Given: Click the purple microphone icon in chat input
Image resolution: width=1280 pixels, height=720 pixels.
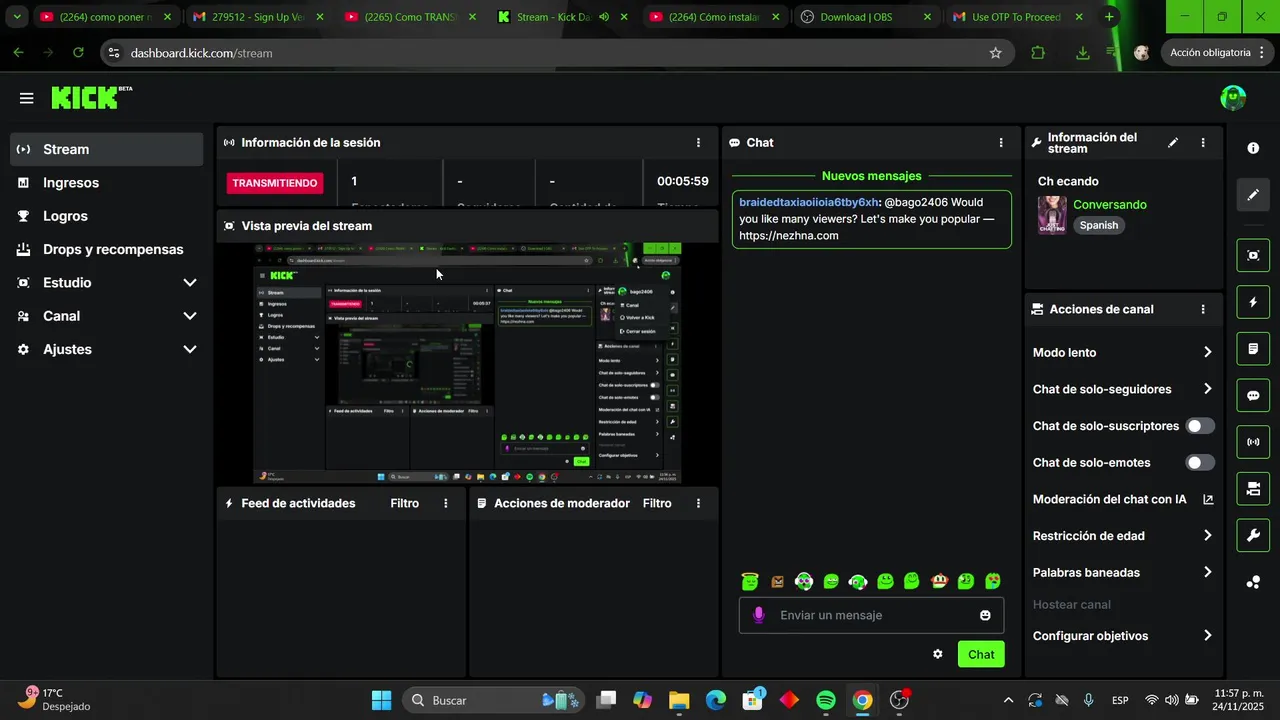Looking at the screenshot, I should 759,615.
